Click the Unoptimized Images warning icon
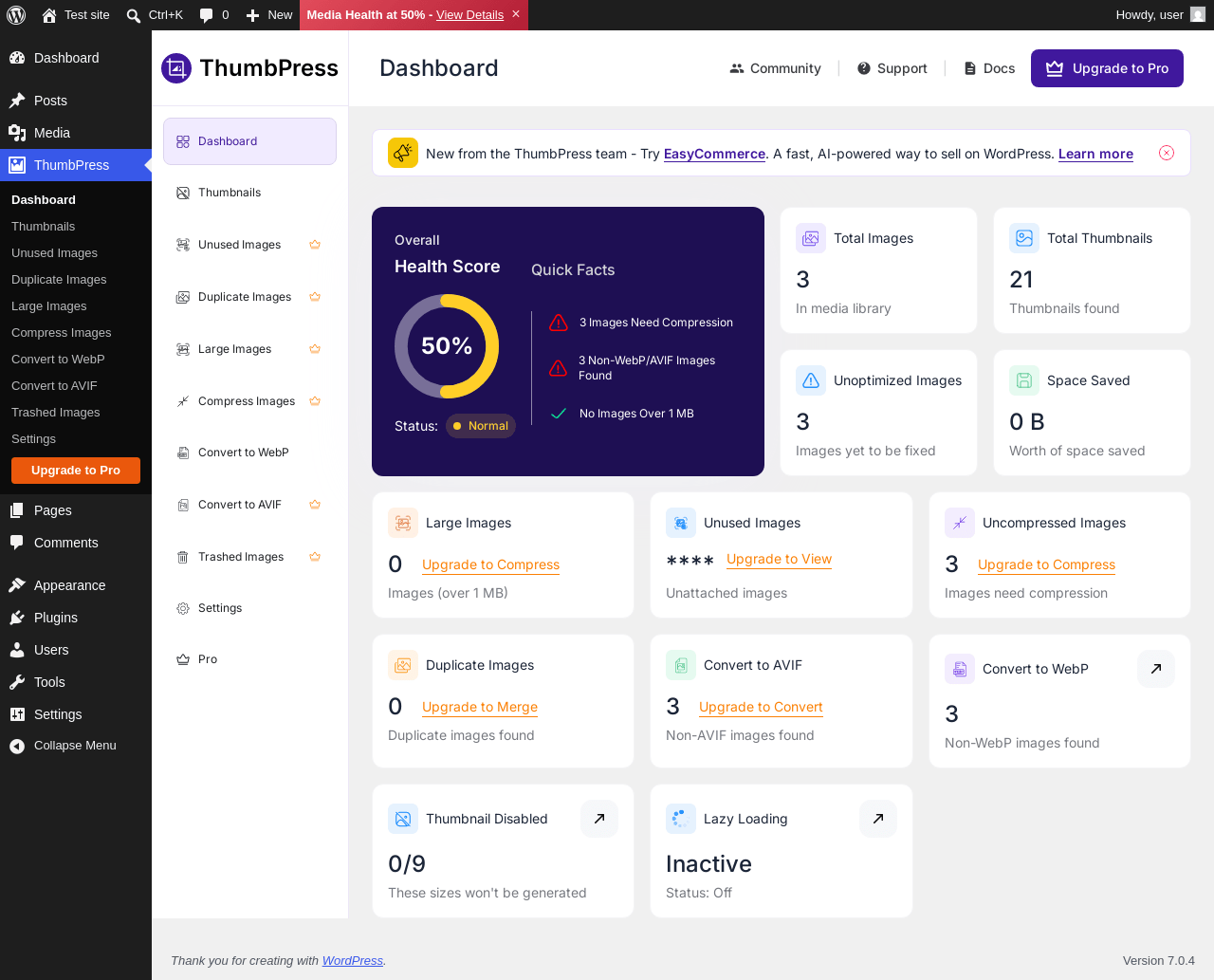This screenshot has height=980, width=1214. tap(811, 380)
